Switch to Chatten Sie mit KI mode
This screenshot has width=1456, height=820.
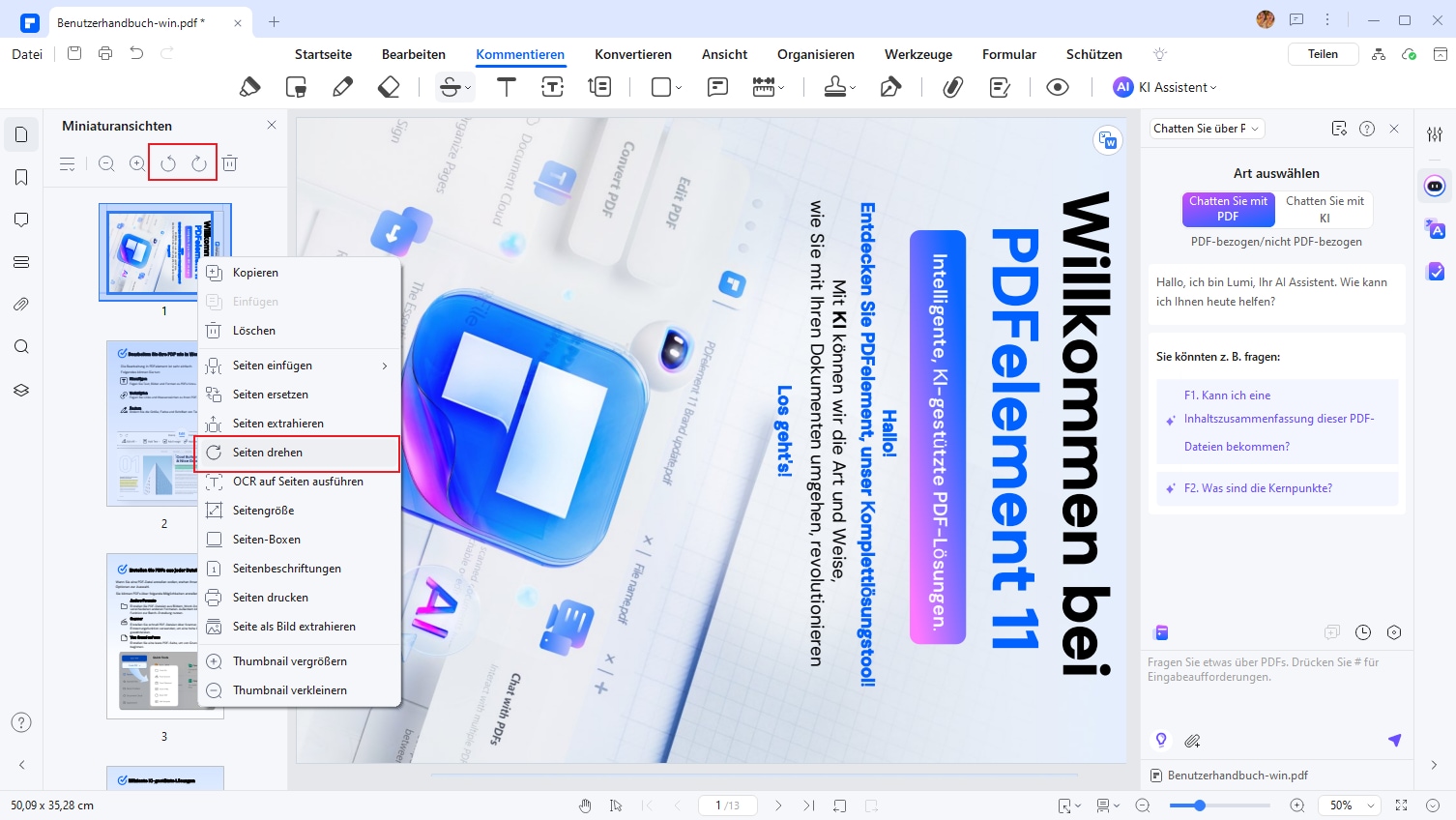tap(1325, 209)
